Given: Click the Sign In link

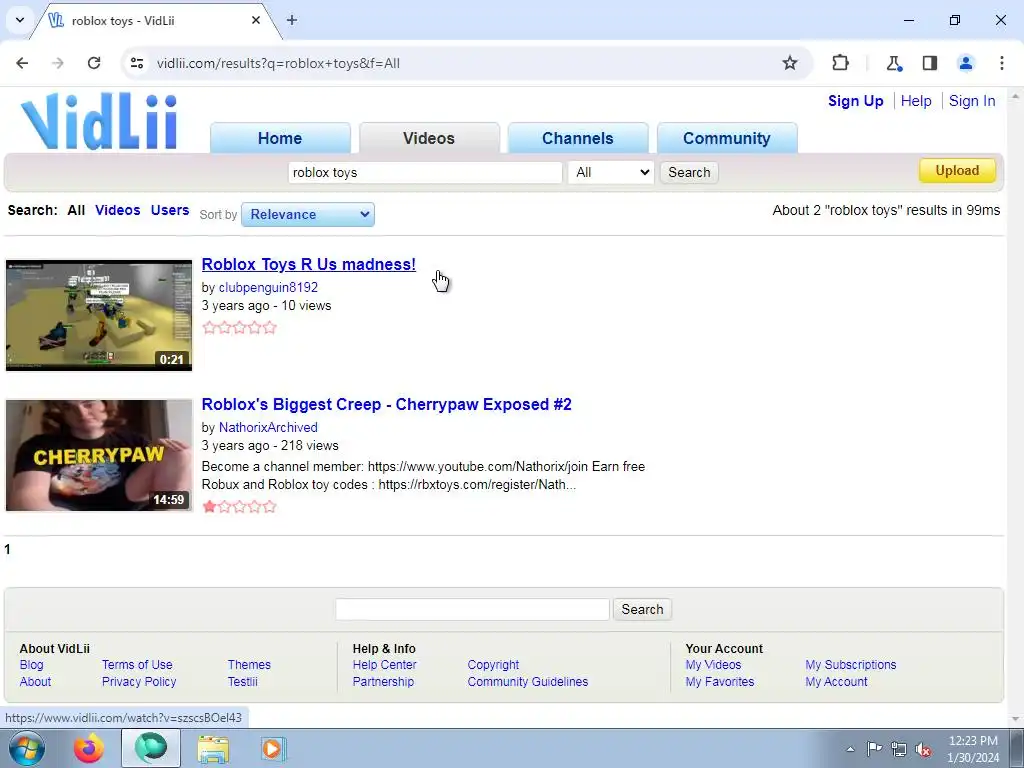Looking at the screenshot, I should coord(972,101).
